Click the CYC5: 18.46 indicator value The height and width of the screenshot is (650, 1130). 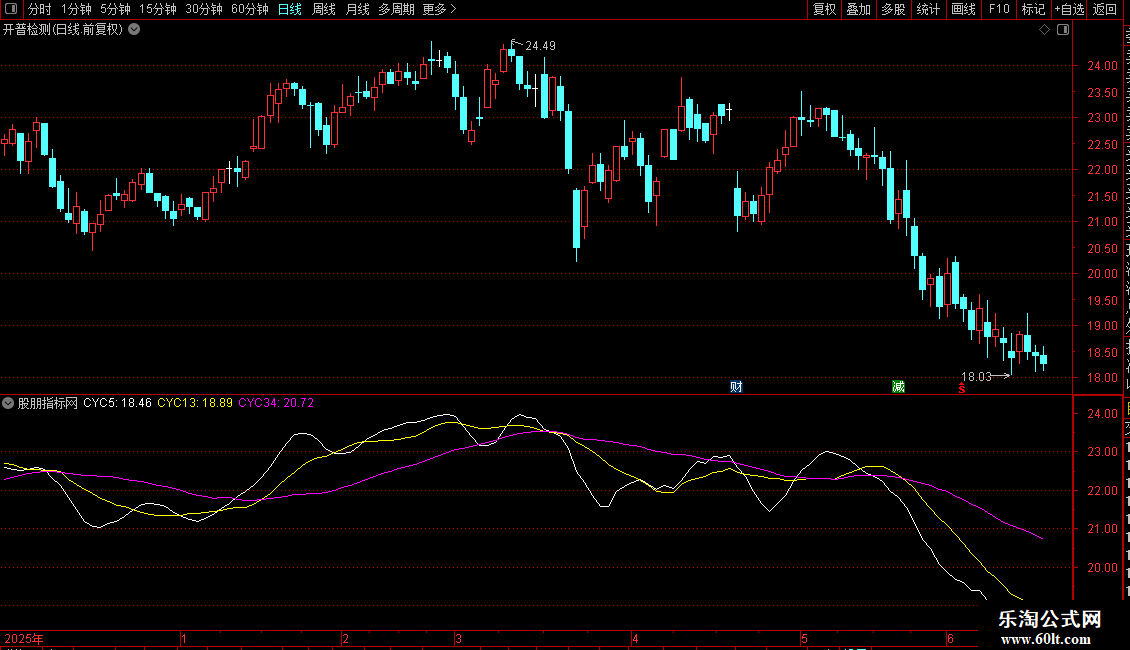tap(117, 404)
